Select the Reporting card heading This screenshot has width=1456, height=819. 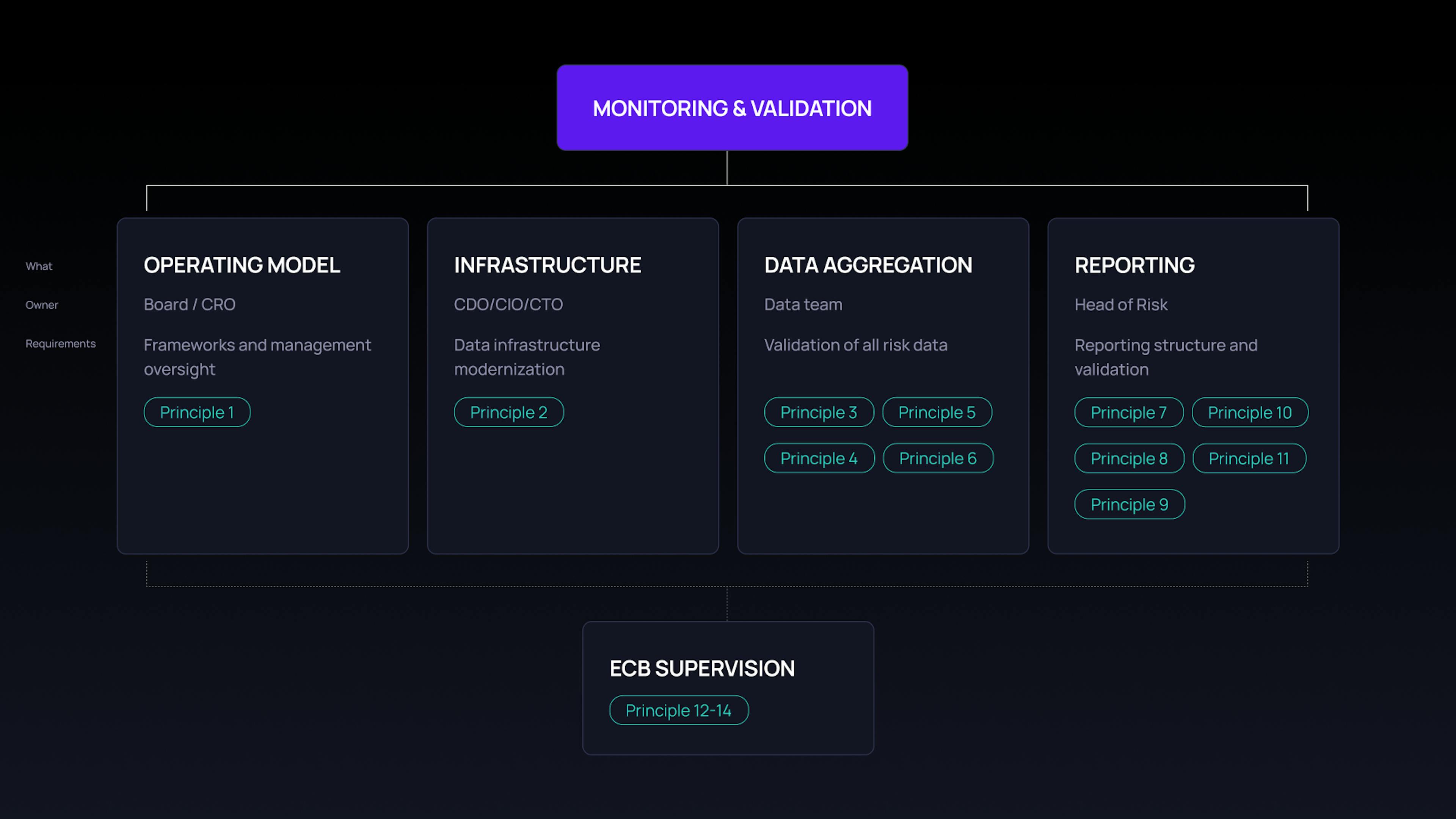coord(1134,265)
